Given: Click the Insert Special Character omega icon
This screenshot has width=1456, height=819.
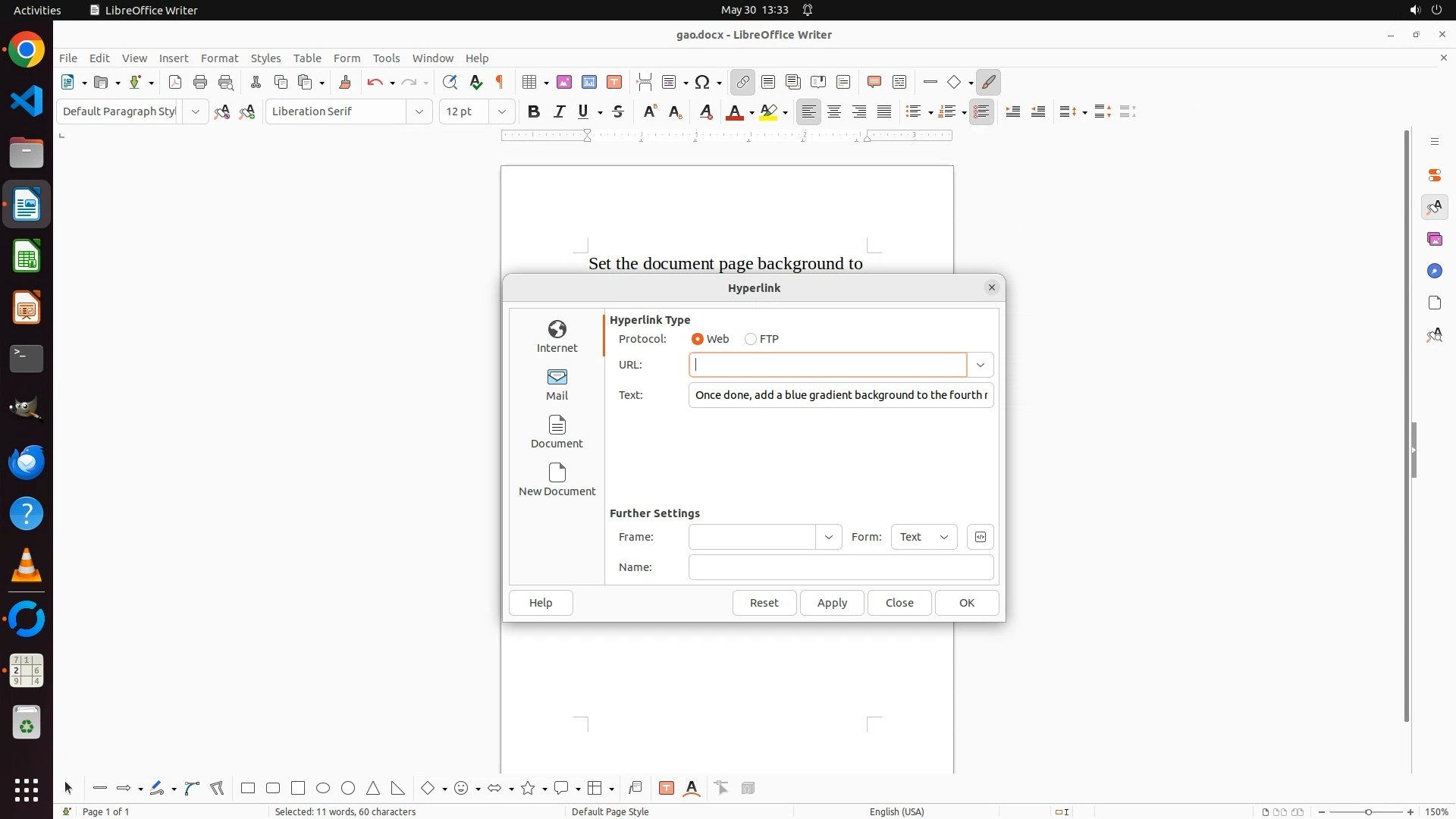Looking at the screenshot, I should pyautogui.click(x=702, y=82).
